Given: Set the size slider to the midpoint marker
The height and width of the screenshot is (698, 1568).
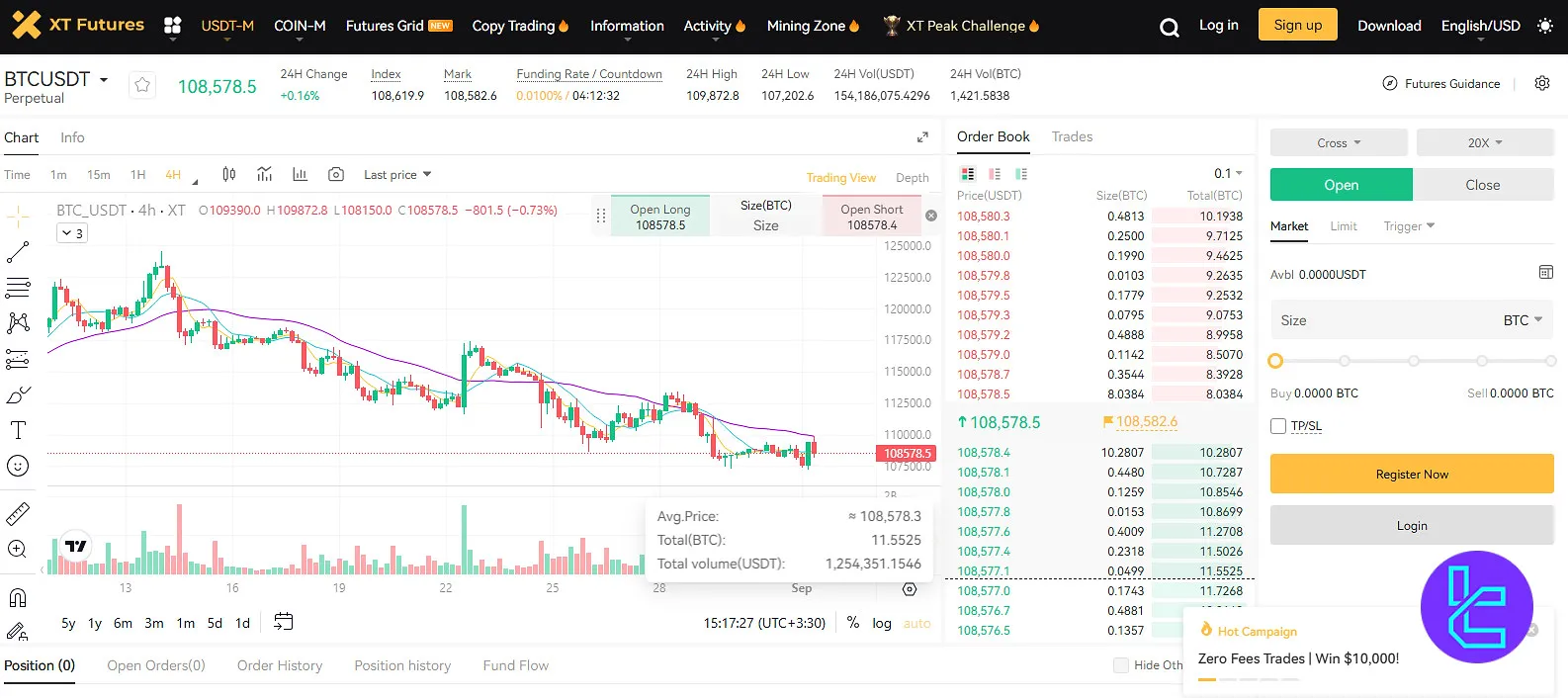Looking at the screenshot, I should pyautogui.click(x=1414, y=361).
